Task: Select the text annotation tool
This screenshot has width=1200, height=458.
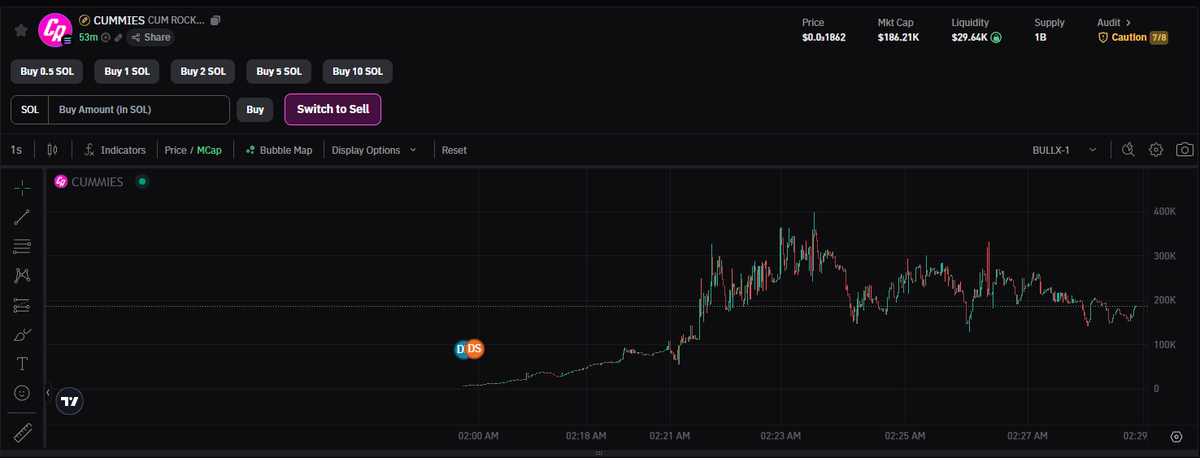Action: pyautogui.click(x=22, y=364)
